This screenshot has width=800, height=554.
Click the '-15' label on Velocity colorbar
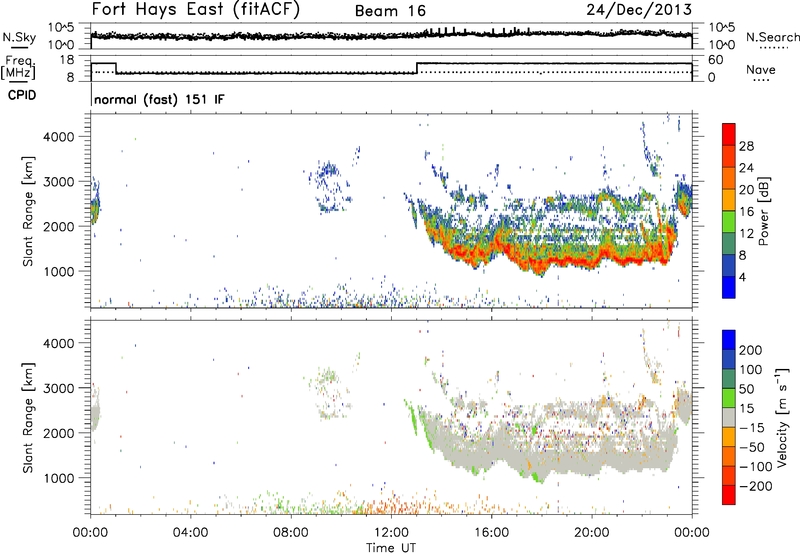[x=752, y=428]
